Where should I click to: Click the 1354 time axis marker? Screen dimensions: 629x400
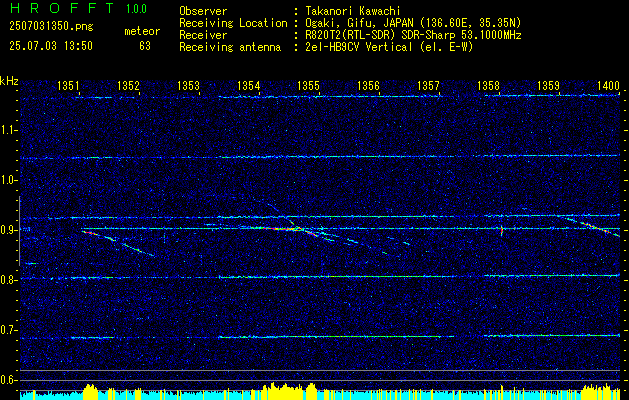coord(248,85)
